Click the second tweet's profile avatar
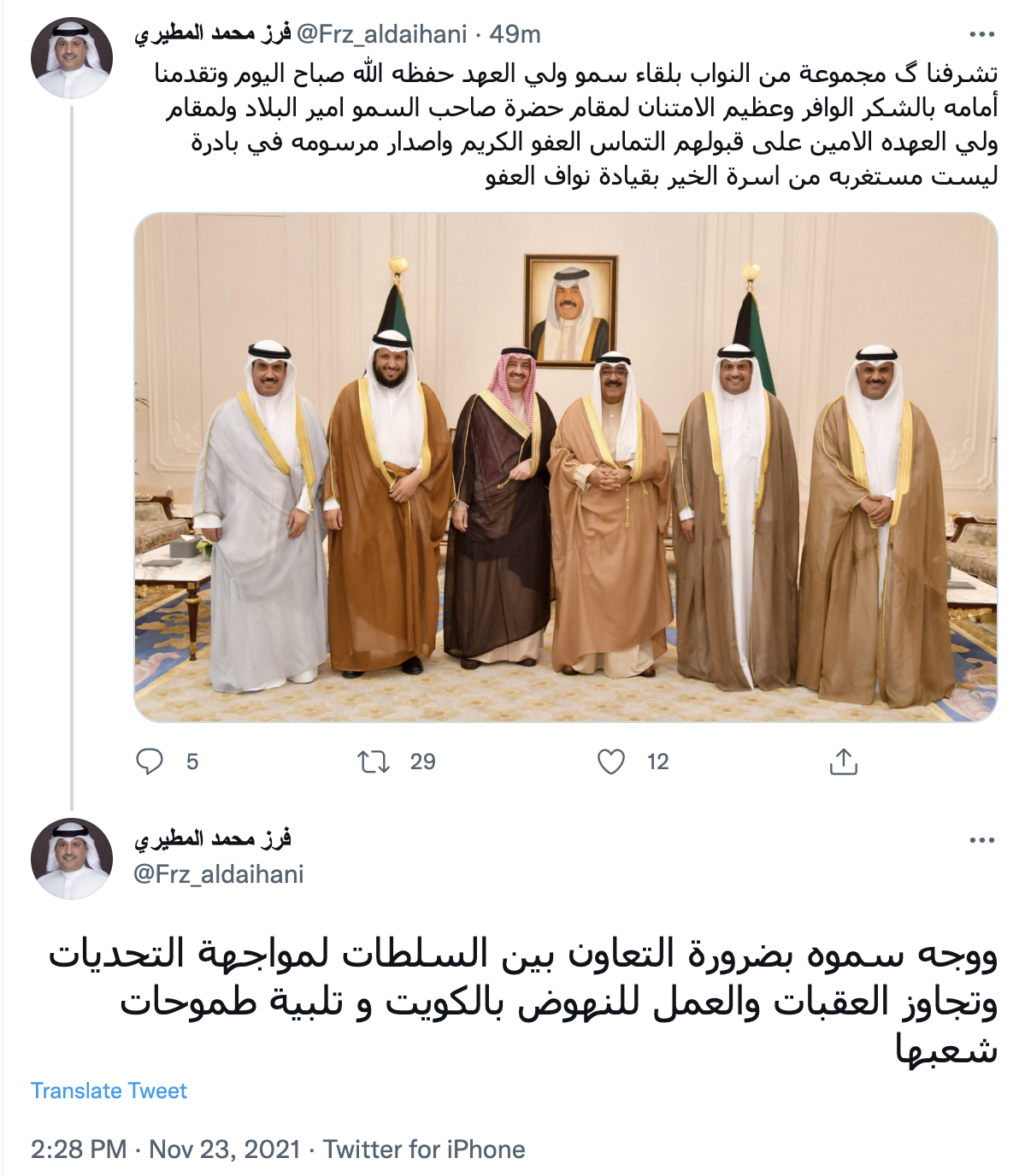This screenshot has width=1019, height=1176. pyautogui.click(x=72, y=859)
